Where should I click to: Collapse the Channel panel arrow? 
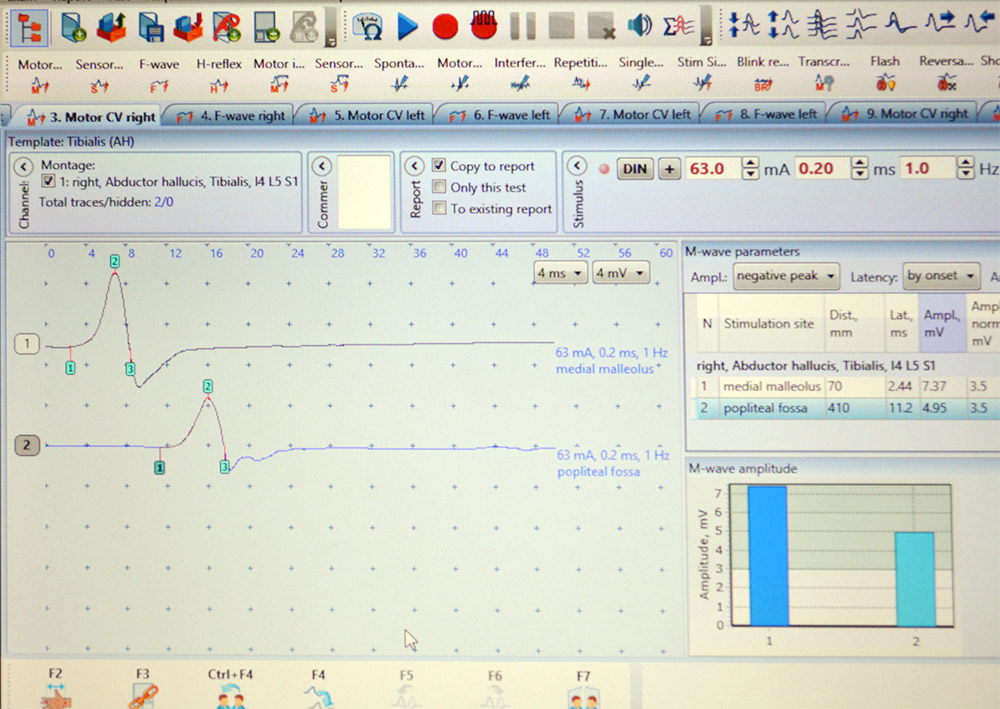tap(24, 167)
